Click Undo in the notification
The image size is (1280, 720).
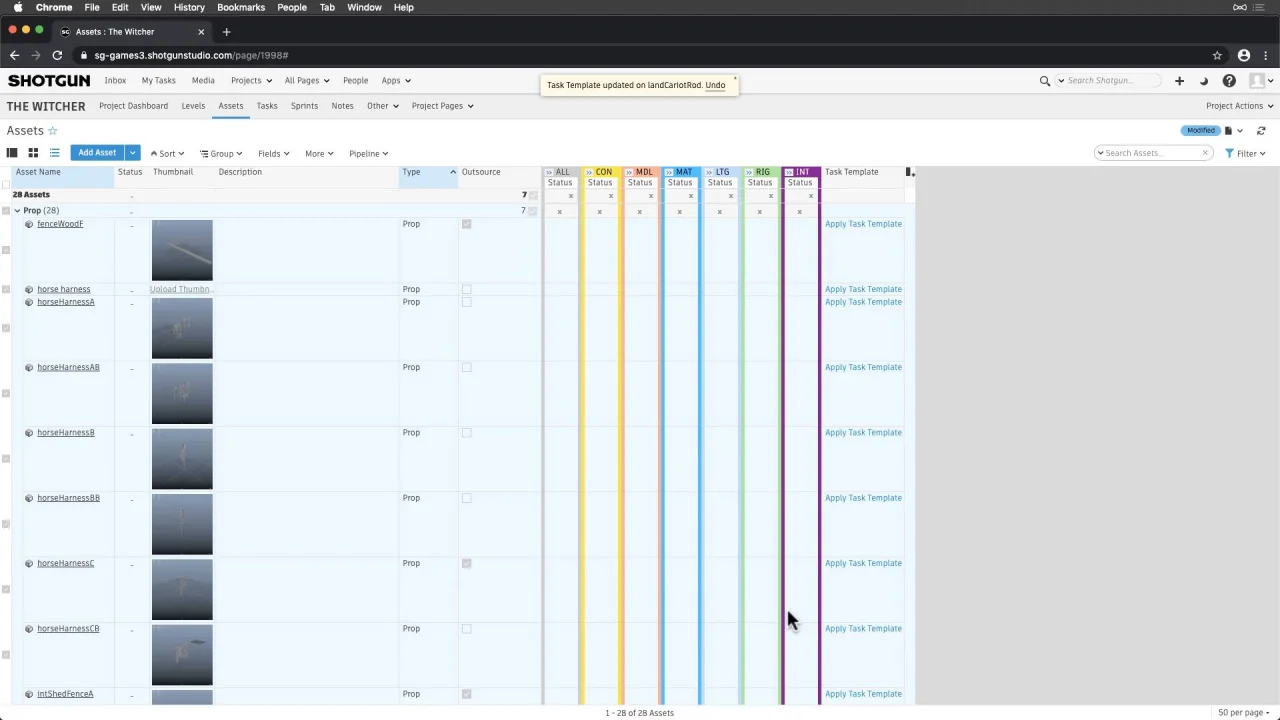tap(715, 85)
